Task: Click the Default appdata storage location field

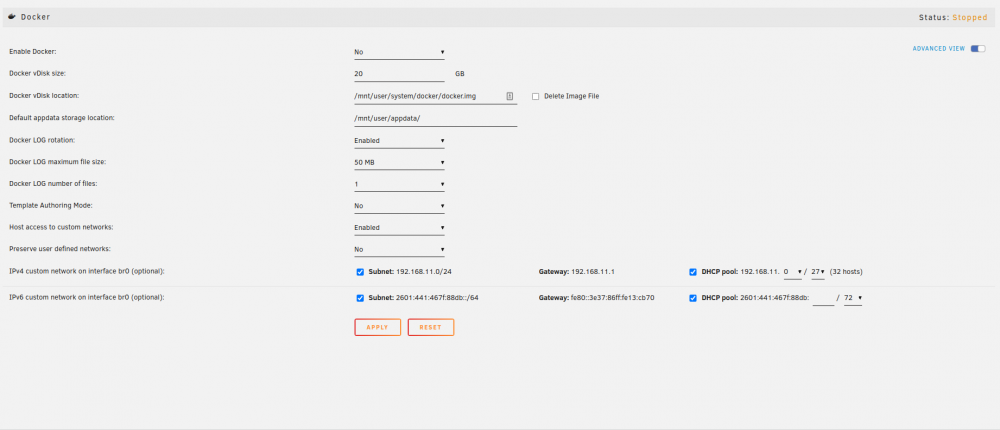Action: (436, 119)
